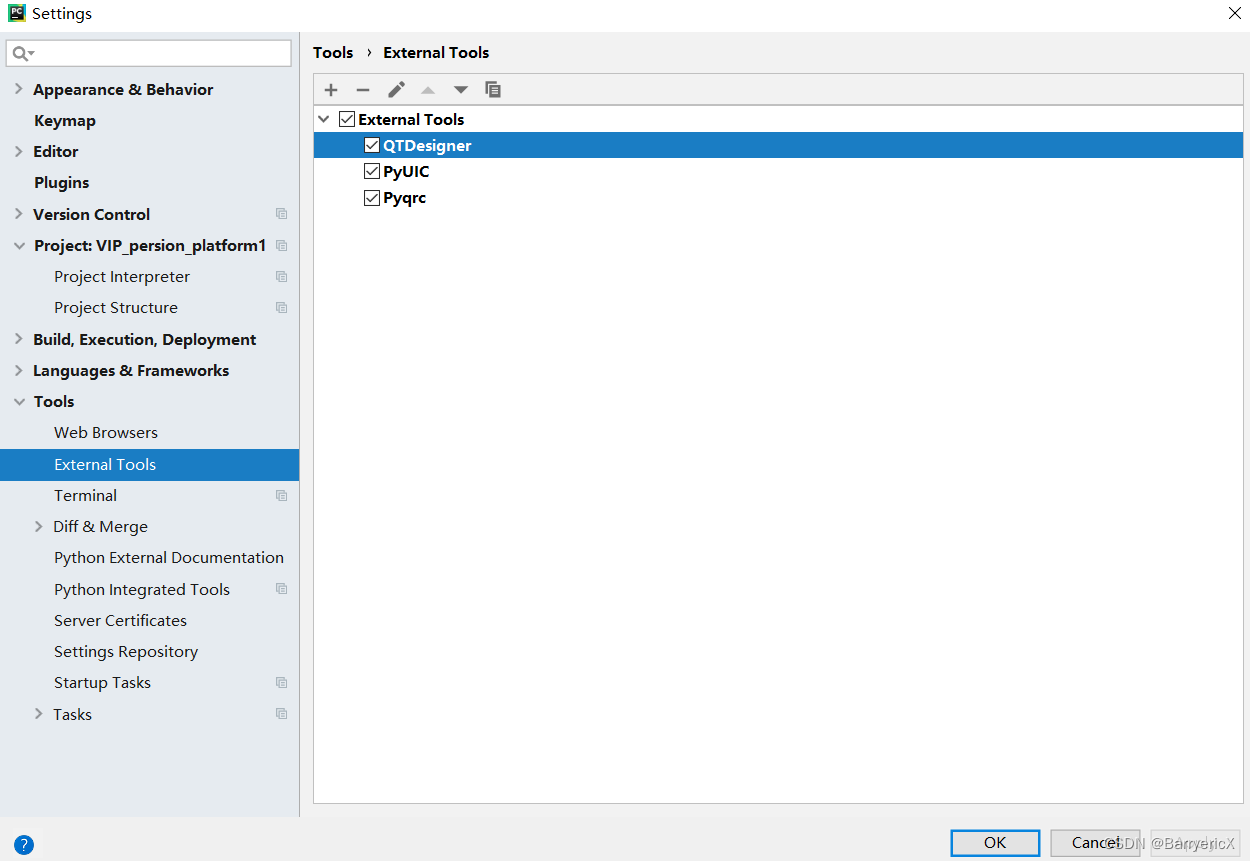The height and width of the screenshot is (861, 1250).
Task: Expand the Tasks arrow
Action: coord(39,714)
